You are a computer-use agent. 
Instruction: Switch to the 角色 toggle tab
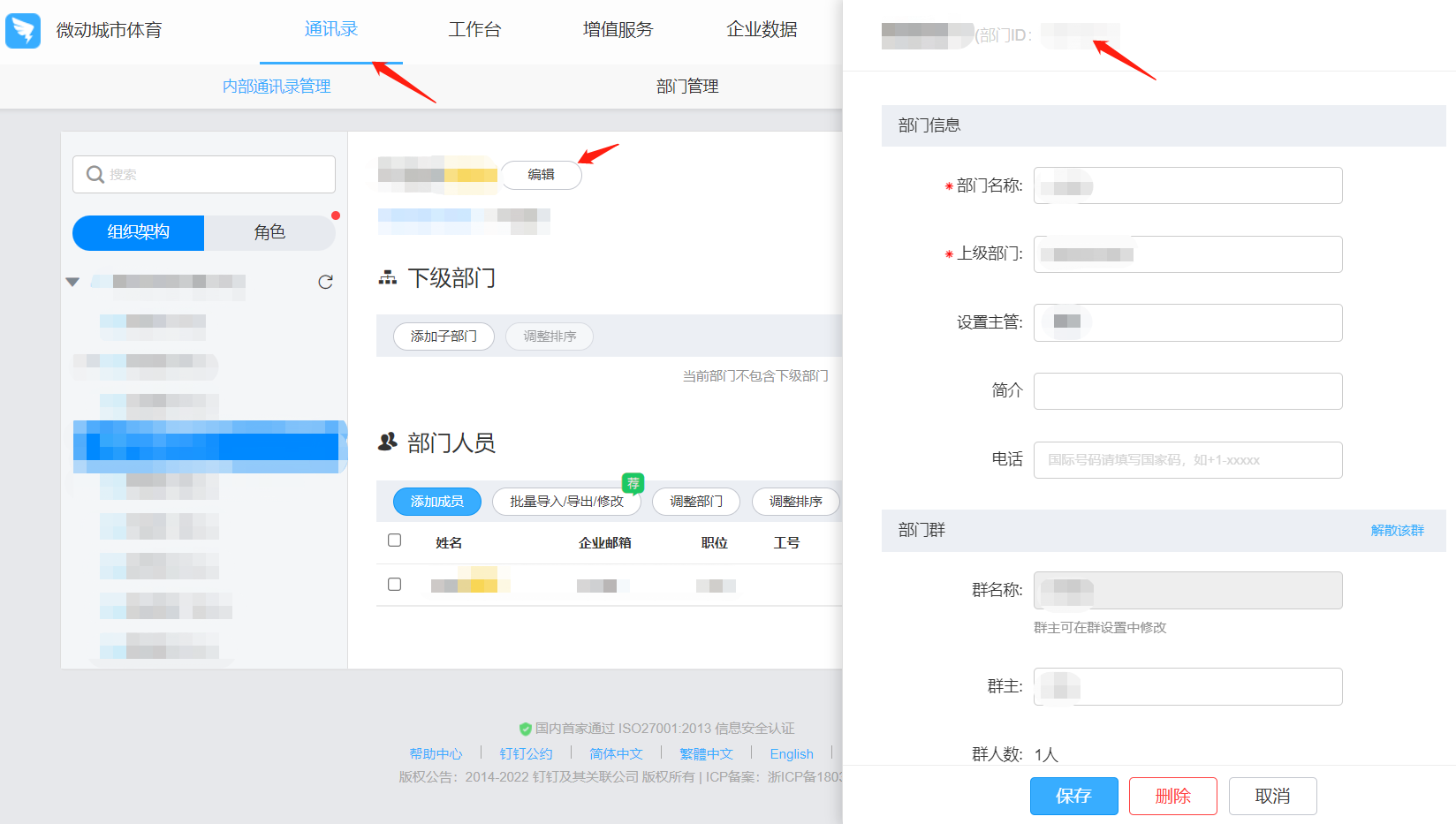click(269, 232)
